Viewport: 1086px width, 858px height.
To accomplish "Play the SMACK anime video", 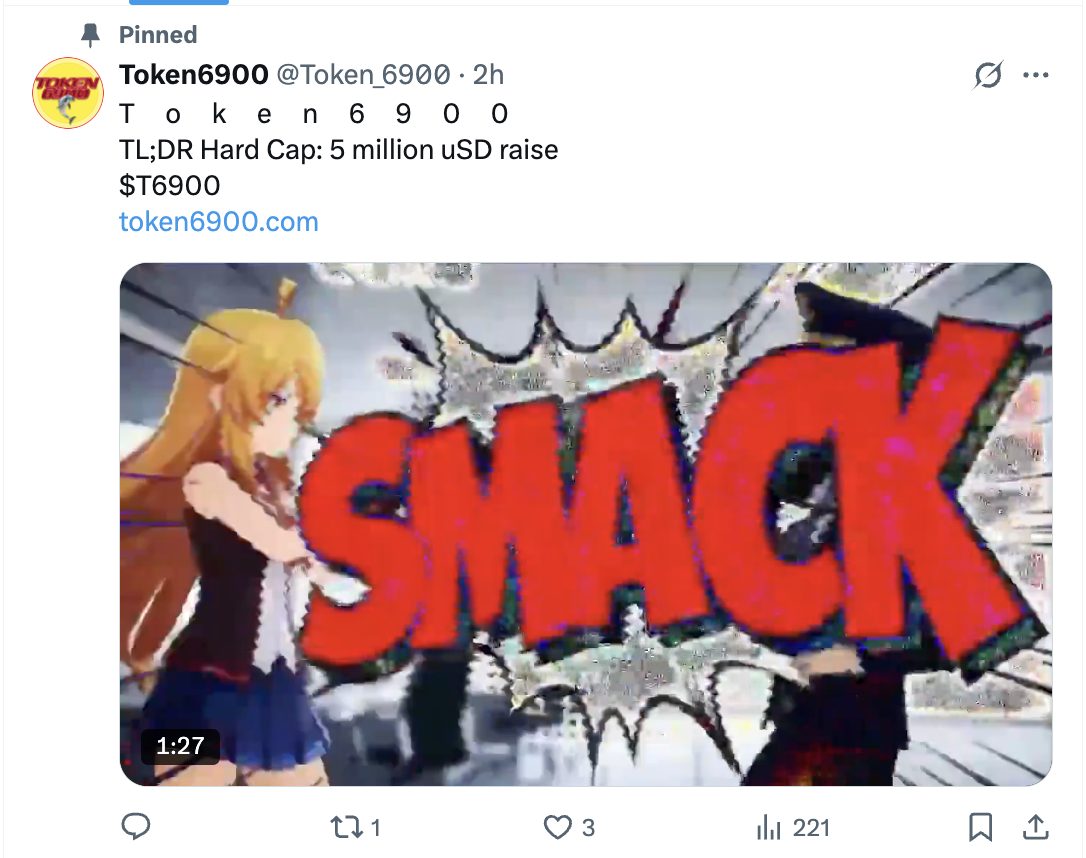I will [585, 523].
